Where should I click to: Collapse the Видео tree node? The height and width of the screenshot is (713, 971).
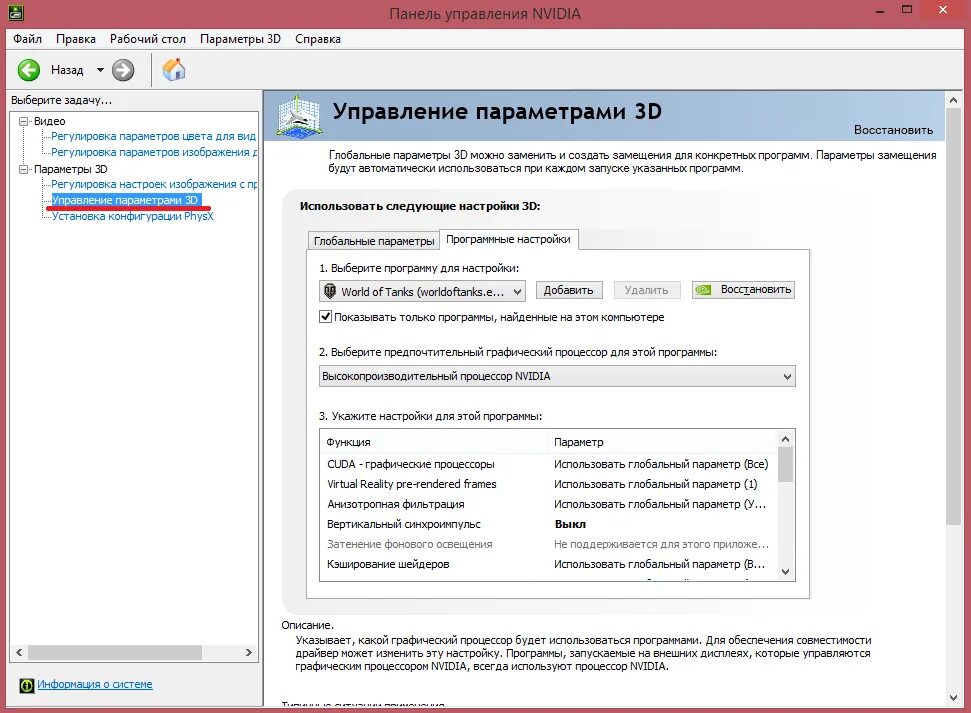point(24,121)
